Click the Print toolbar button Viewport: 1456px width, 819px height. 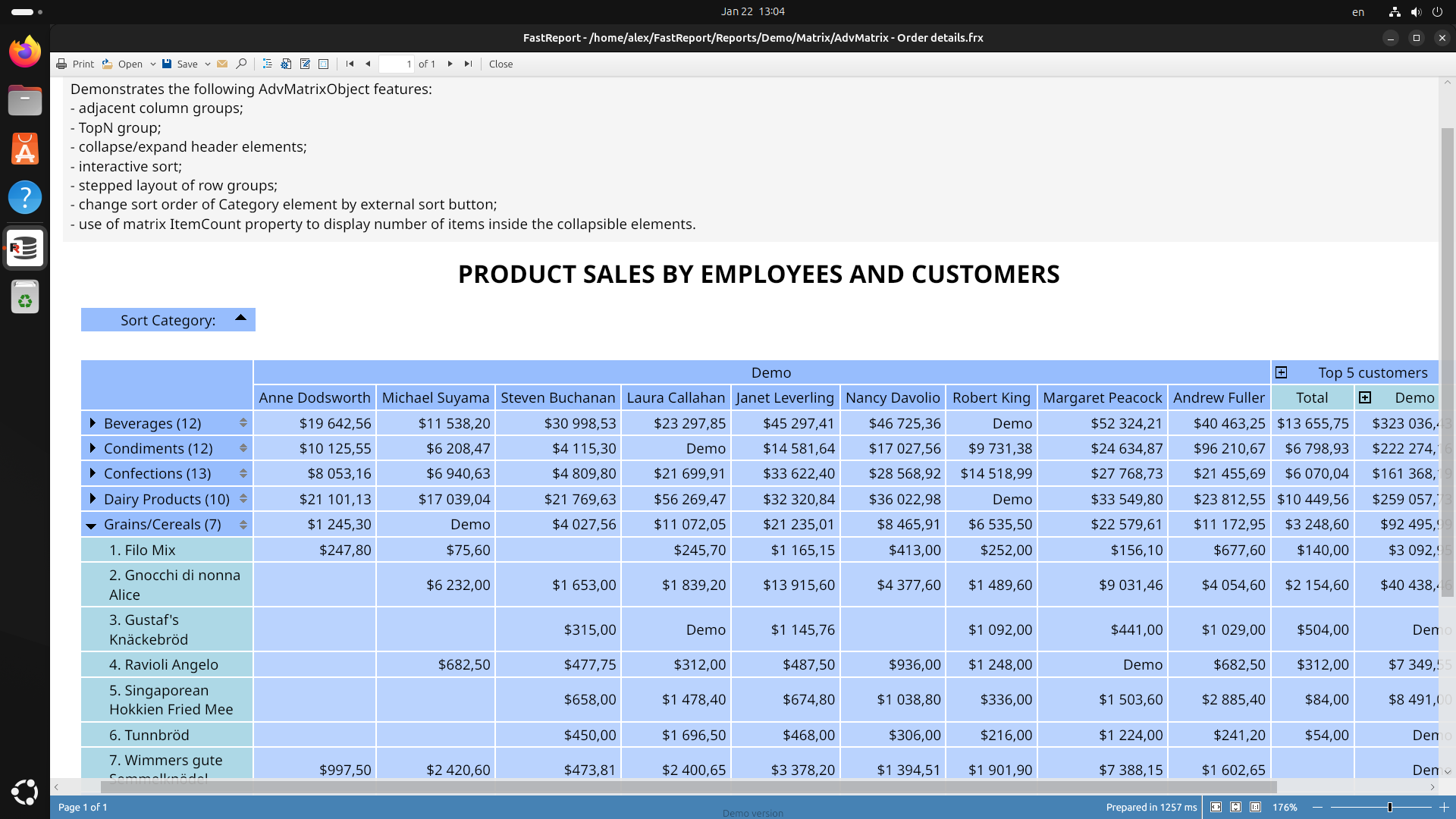click(x=75, y=64)
